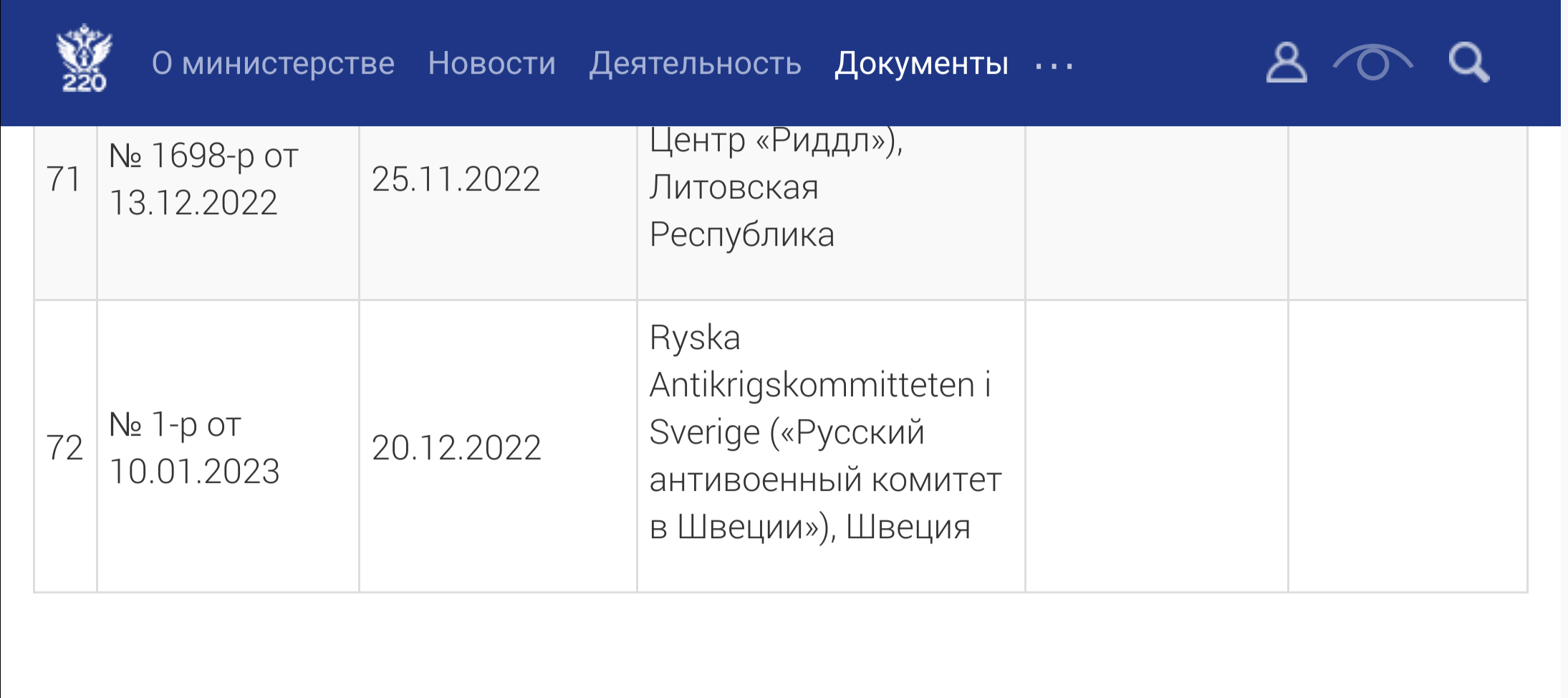
Task: Click the empty fifth-column cell in row 72
Action: click(1156, 447)
